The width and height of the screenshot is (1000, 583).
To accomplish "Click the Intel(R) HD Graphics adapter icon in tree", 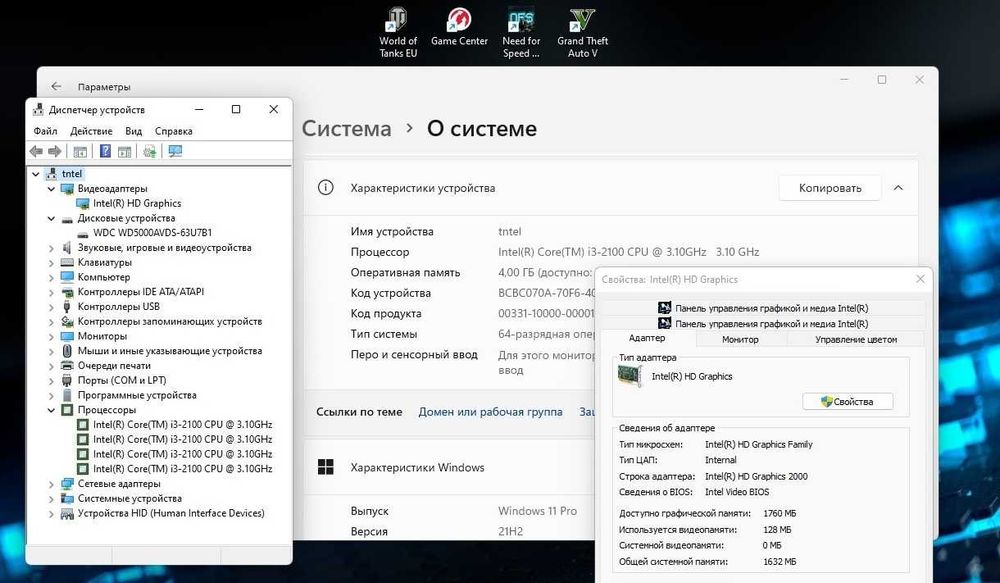I will coord(82,203).
